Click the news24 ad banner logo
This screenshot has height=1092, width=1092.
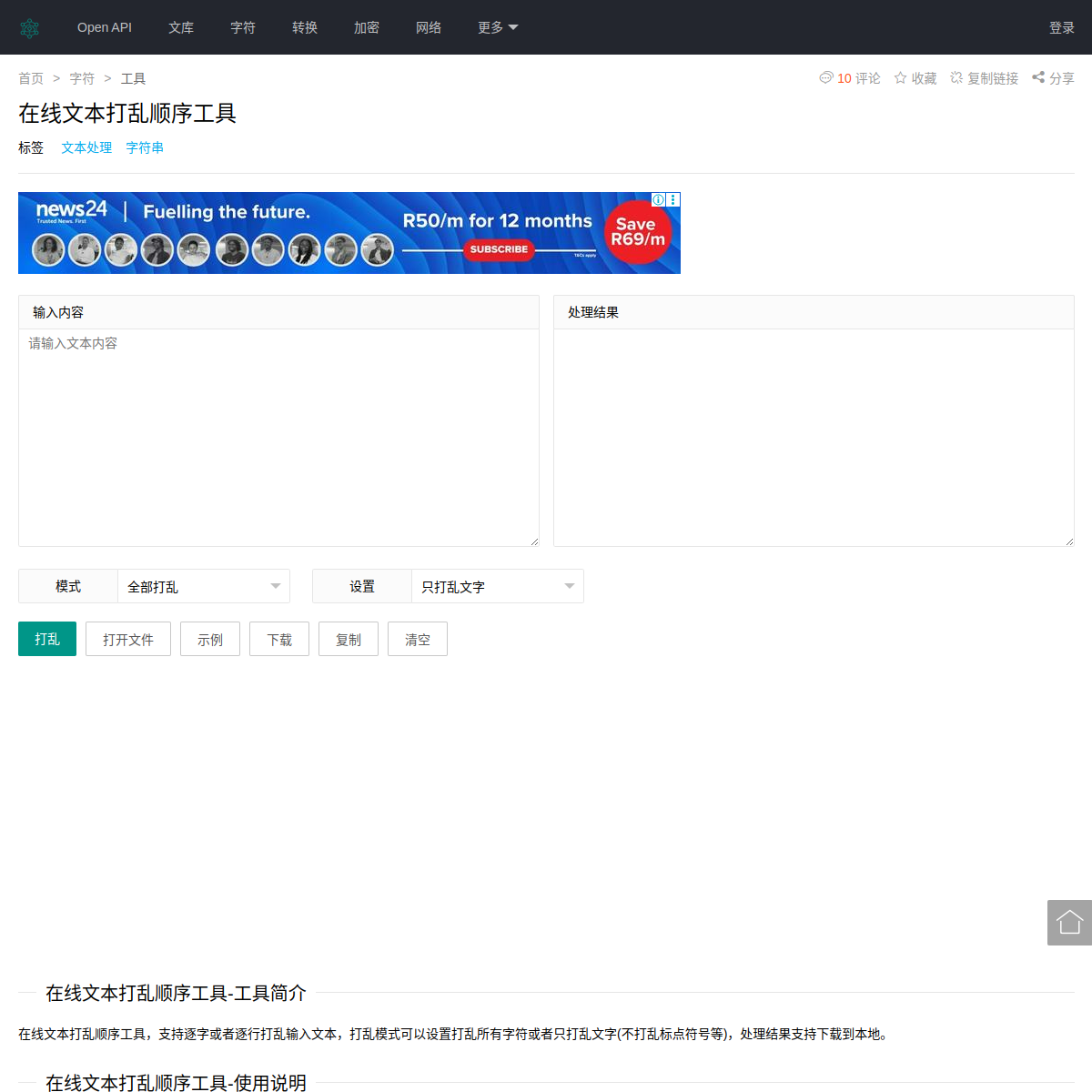click(71, 211)
